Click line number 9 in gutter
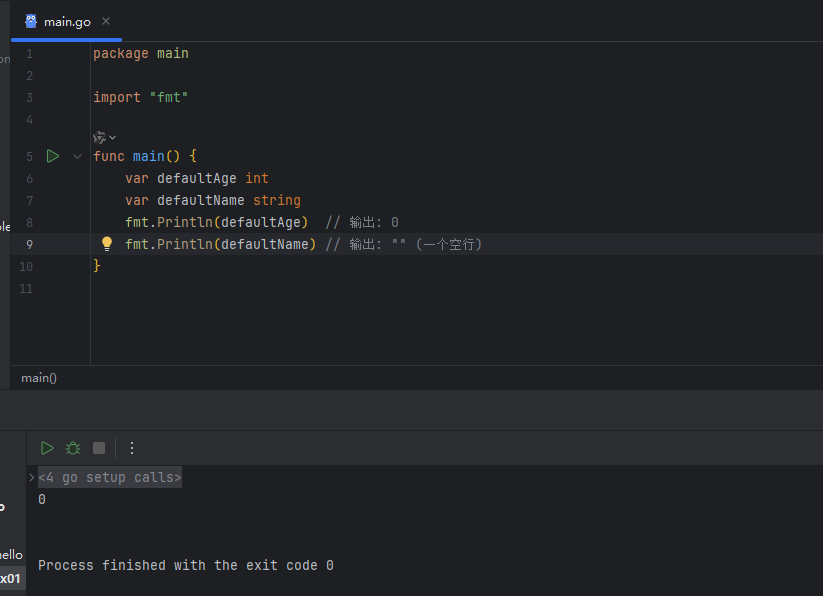This screenshot has height=596, width=823. (29, 244)
